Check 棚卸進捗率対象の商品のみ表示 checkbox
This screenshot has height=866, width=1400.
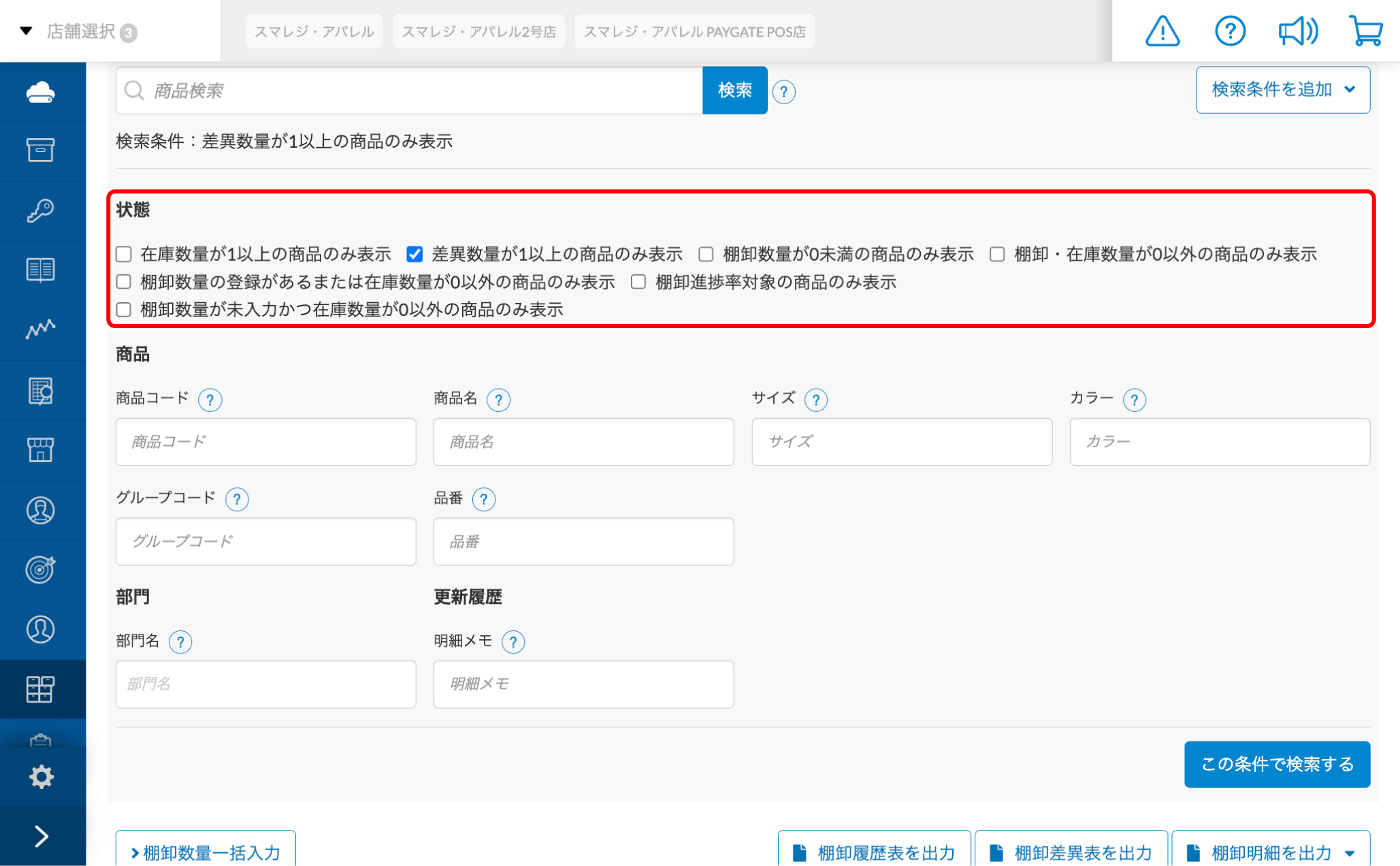click(638, 283)
